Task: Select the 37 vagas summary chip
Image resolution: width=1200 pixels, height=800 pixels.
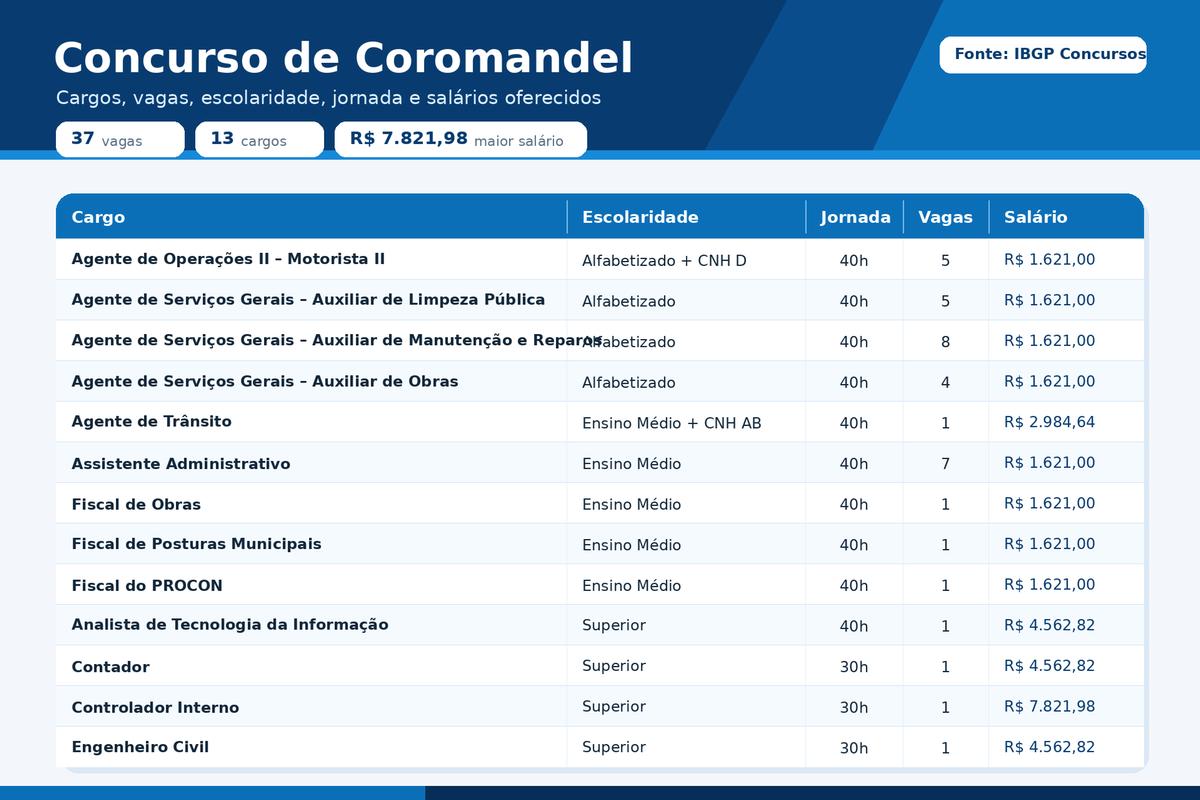Action: pos(120,140)
